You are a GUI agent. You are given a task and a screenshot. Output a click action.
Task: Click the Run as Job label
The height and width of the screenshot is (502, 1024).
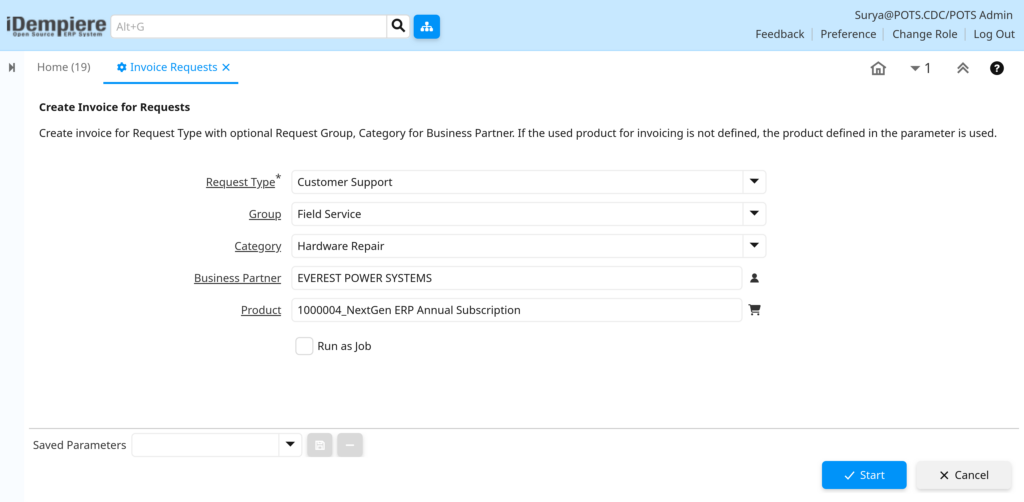(x=344, y=346)
